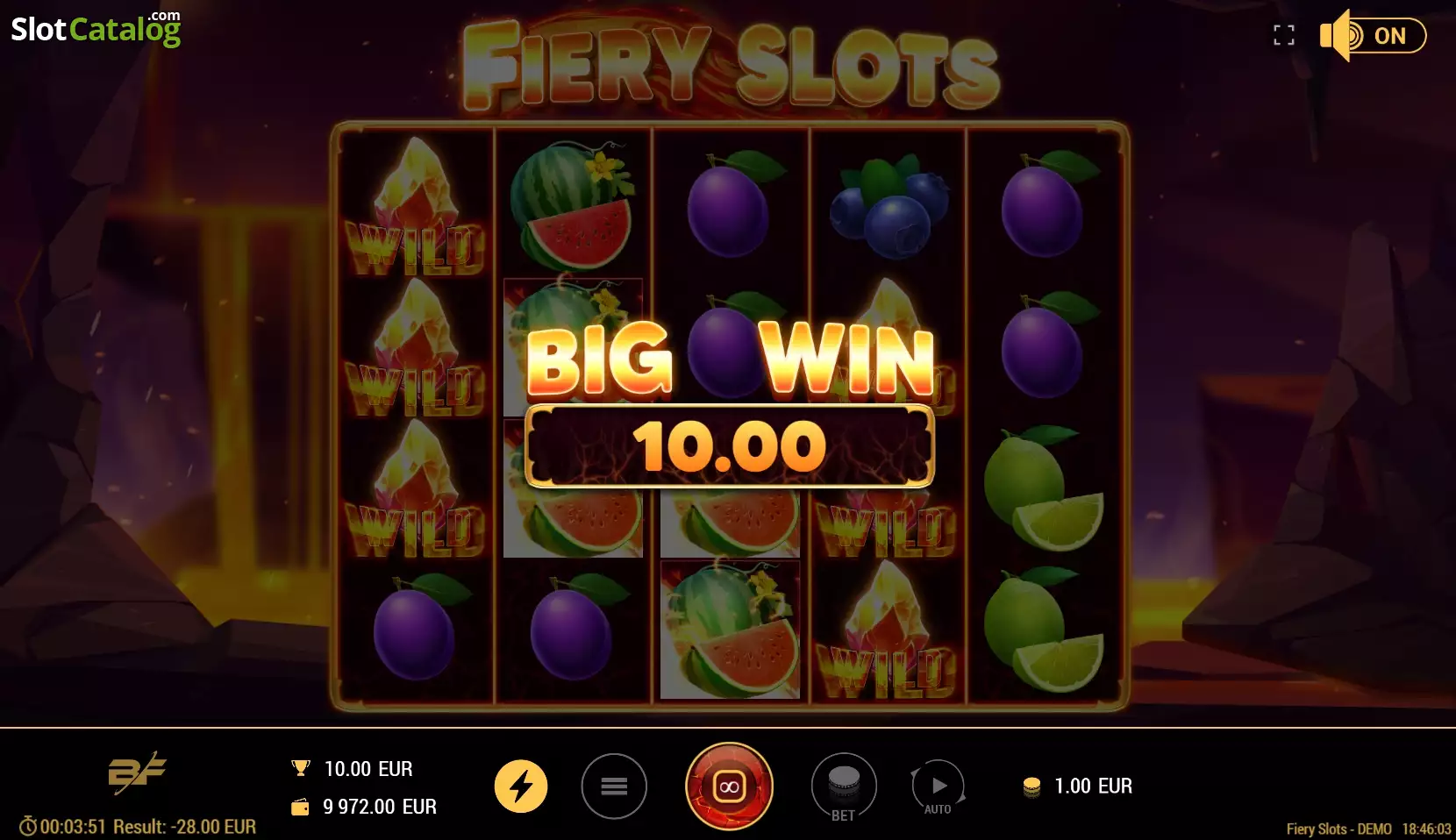Click the trophy win amount icon

[x=301, y=768]
